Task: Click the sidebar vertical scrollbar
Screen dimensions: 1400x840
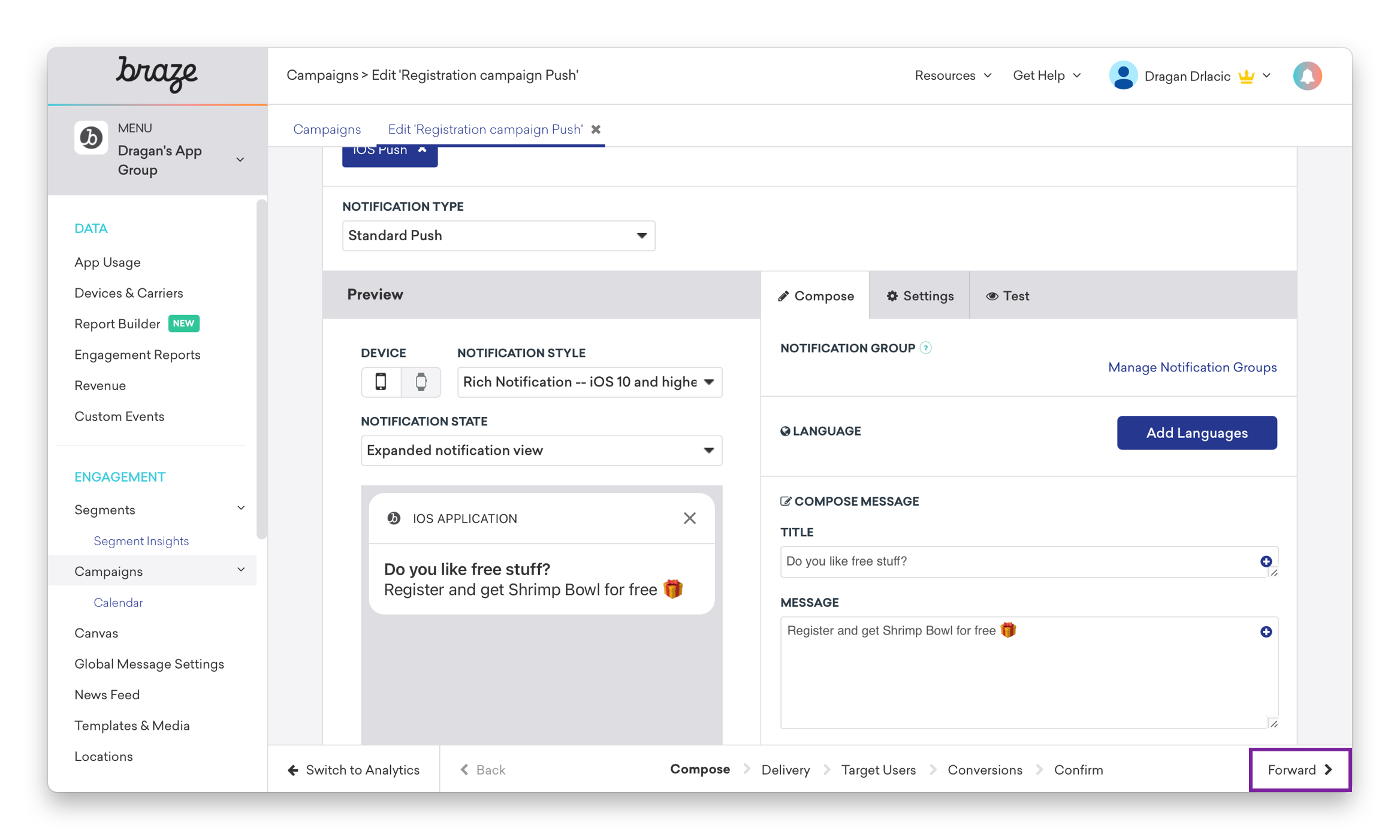Action: 261,370
